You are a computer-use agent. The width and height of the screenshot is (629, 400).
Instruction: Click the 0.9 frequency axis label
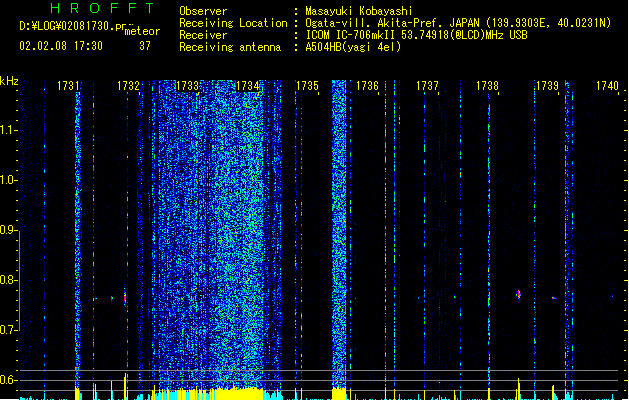8,230
